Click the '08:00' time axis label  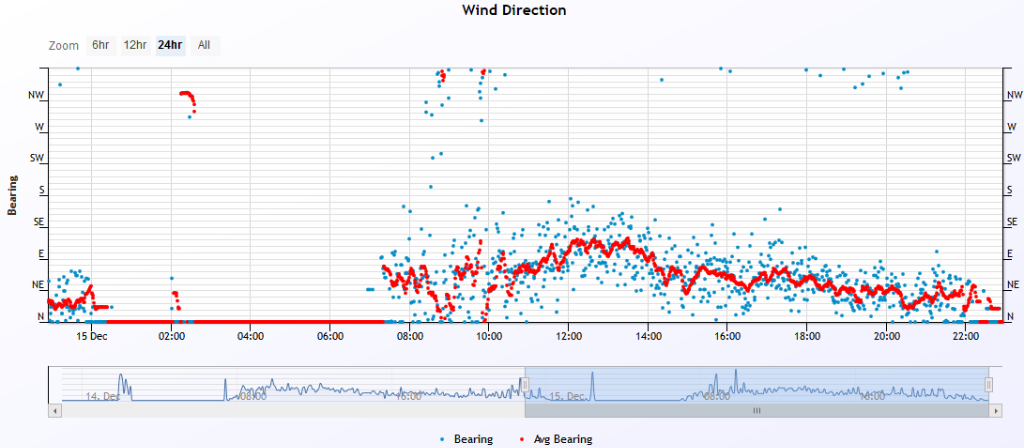coord(409,336)
